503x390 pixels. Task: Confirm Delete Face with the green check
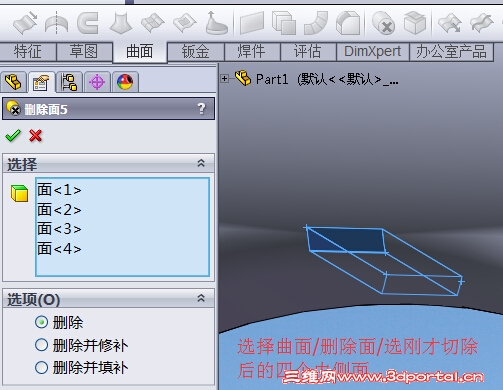tap(13, 136)
